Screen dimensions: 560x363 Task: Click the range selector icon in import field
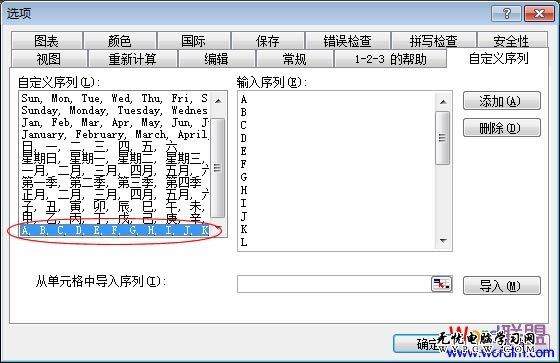click(x=441, y=284)
